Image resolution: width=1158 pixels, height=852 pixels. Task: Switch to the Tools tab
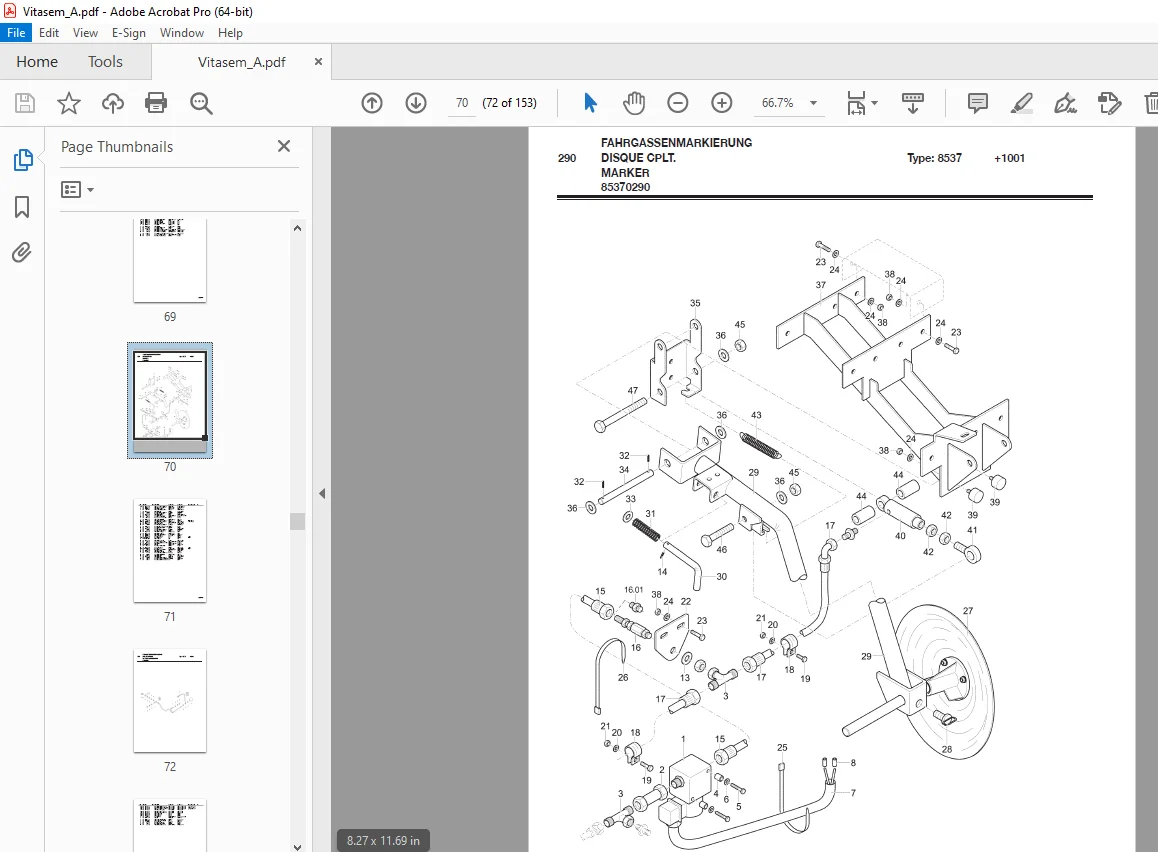click(105, 62)
